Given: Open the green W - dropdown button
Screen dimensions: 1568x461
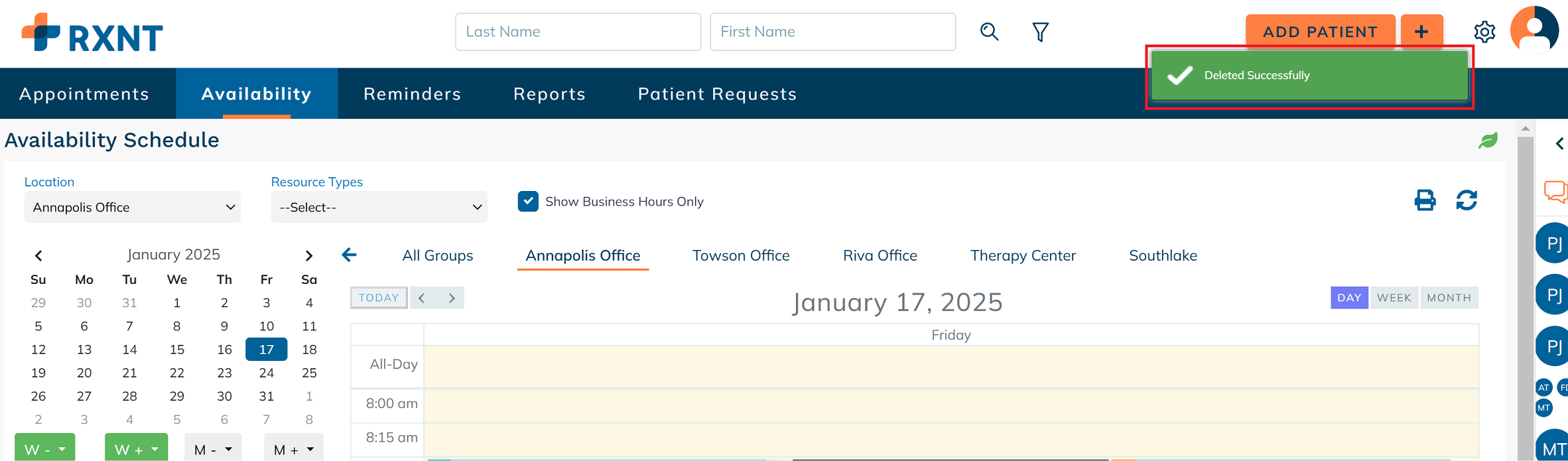Looking at the screenshot, I should tap(44, 449).
